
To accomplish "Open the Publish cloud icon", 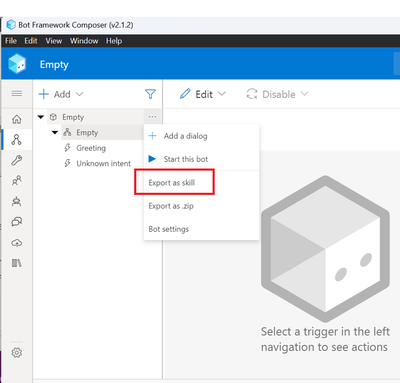I will pos(17,243).
